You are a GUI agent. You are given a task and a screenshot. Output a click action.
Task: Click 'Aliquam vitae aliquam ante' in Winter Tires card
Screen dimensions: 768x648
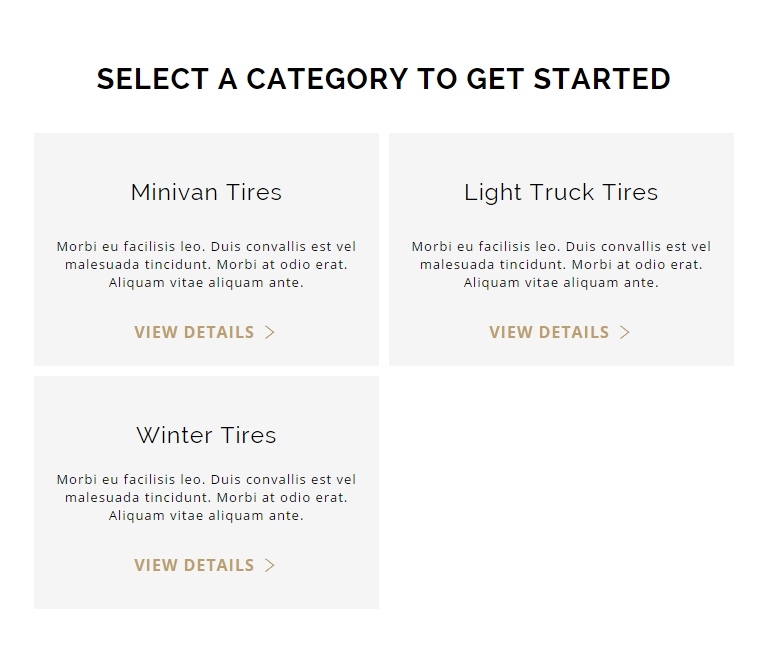[205, 516]
